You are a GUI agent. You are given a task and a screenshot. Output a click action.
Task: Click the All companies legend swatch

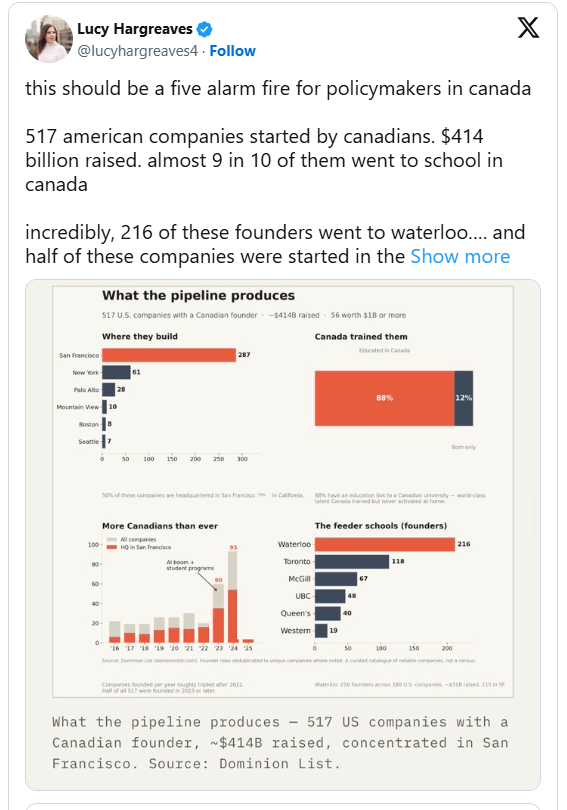(x=112, y=539)
